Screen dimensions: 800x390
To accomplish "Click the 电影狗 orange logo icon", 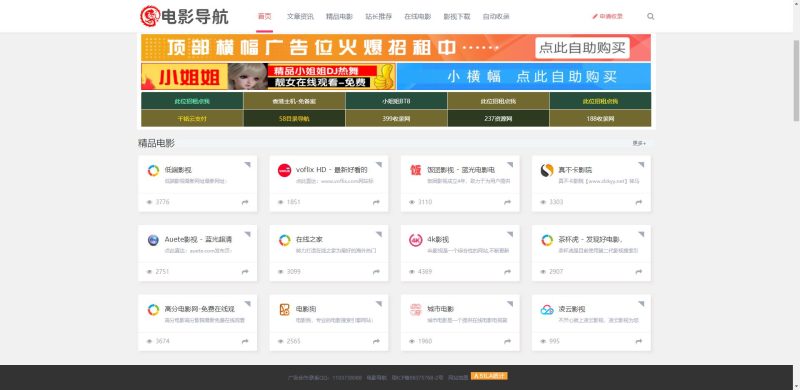I will [284, 309].
